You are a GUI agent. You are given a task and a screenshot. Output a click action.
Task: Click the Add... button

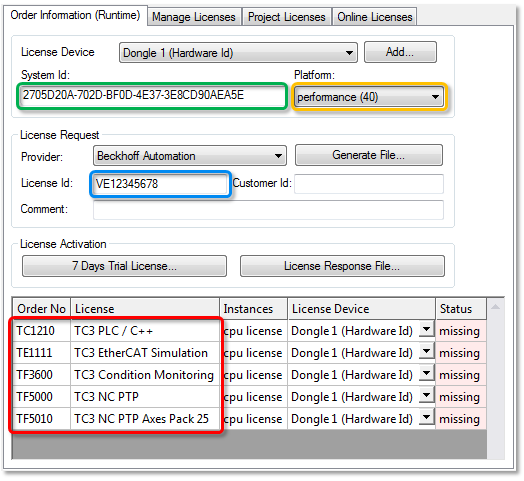(x=400, y=52)
